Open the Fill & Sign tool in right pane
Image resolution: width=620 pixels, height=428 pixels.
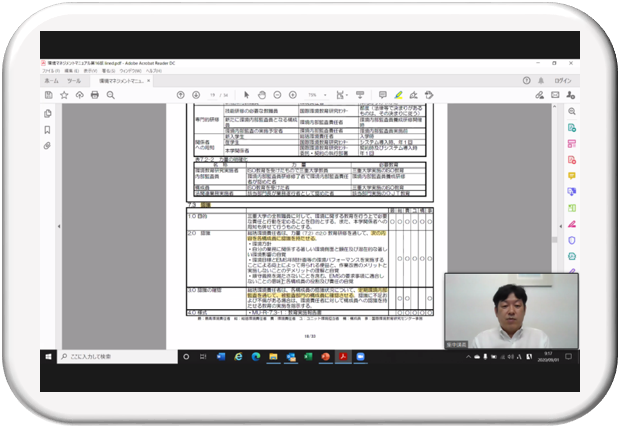point(571,222)
